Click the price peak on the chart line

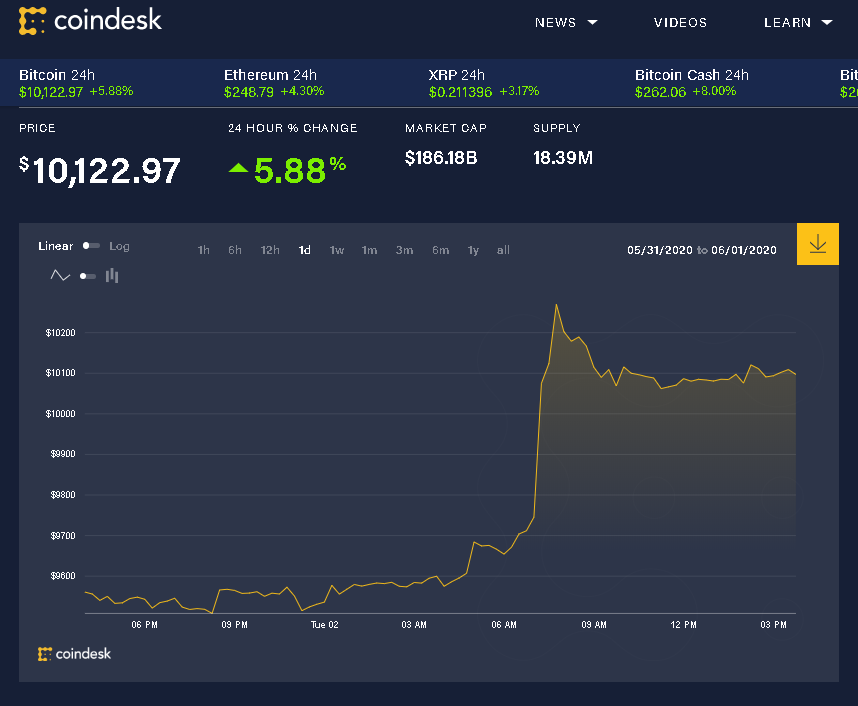pos(556,305)
